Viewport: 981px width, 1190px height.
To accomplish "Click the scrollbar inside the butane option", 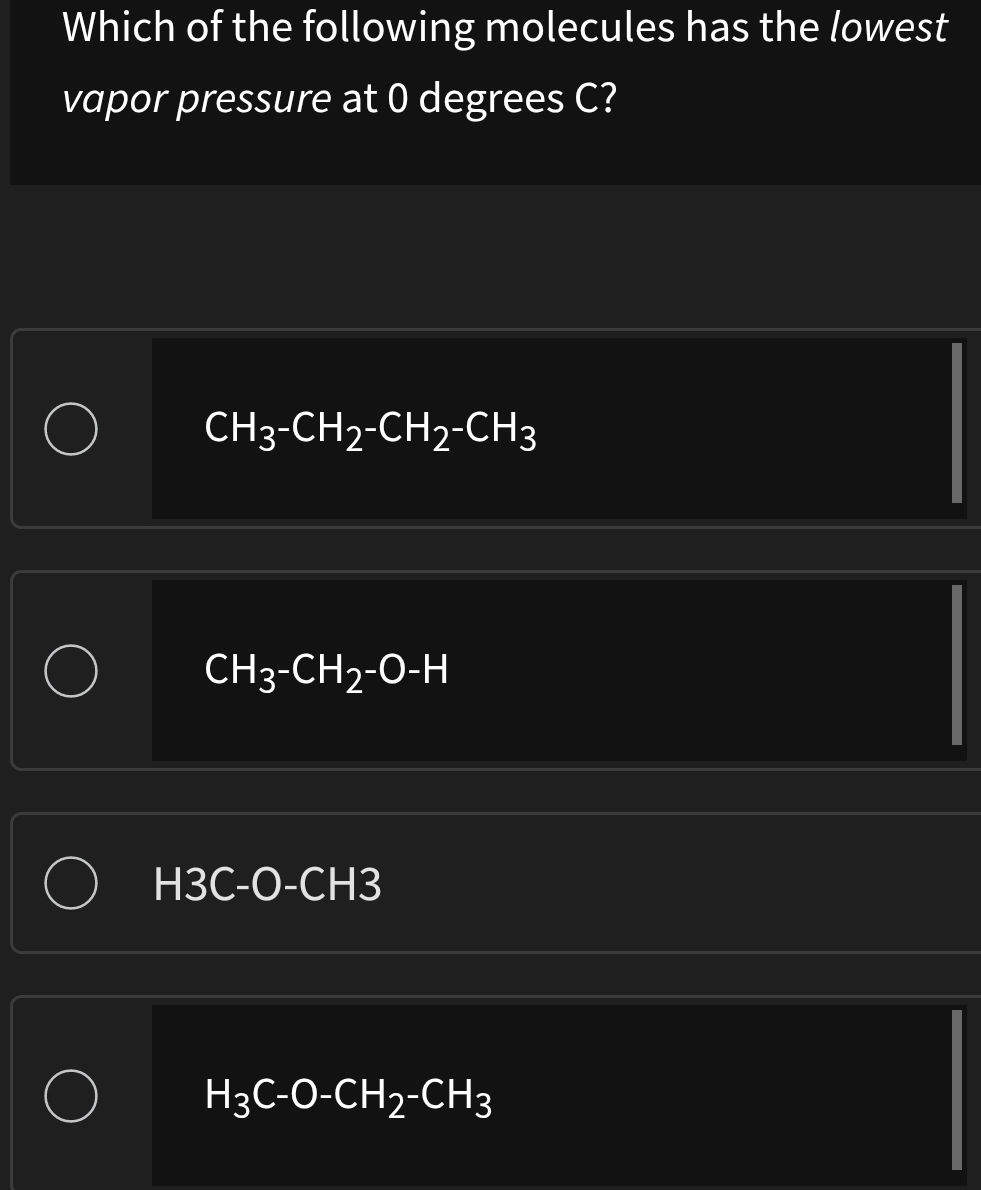I will [958, 420].
